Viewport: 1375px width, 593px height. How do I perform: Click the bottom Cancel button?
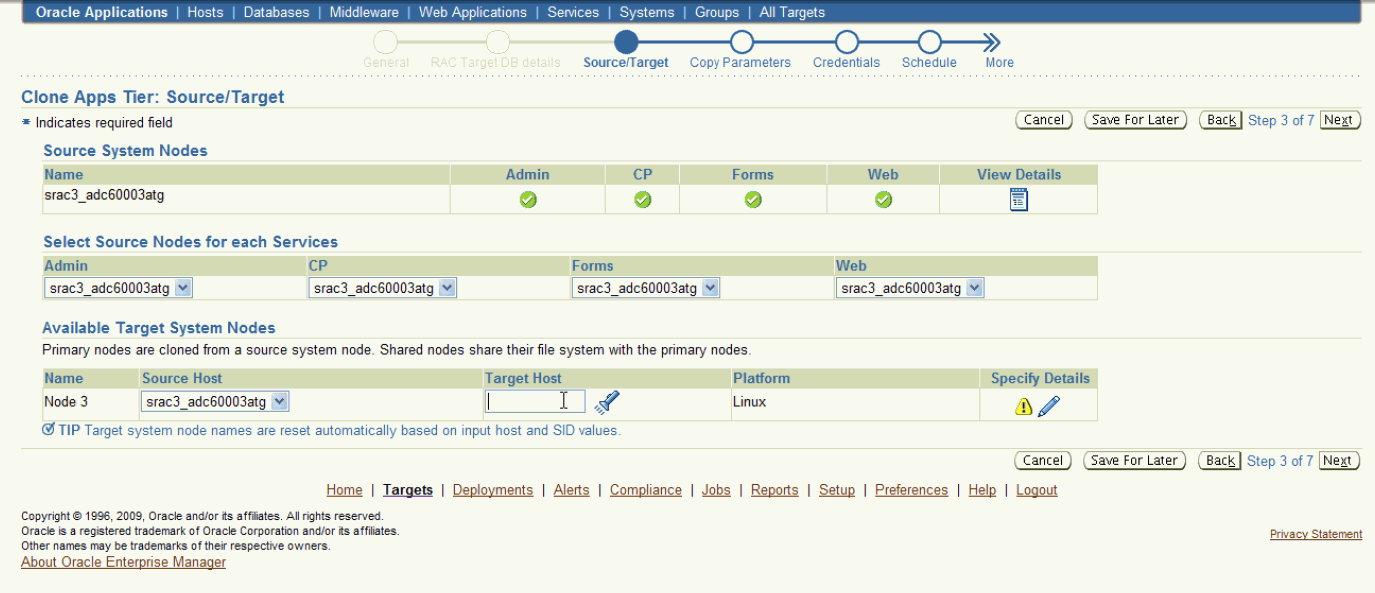(x=1044, y=461)
